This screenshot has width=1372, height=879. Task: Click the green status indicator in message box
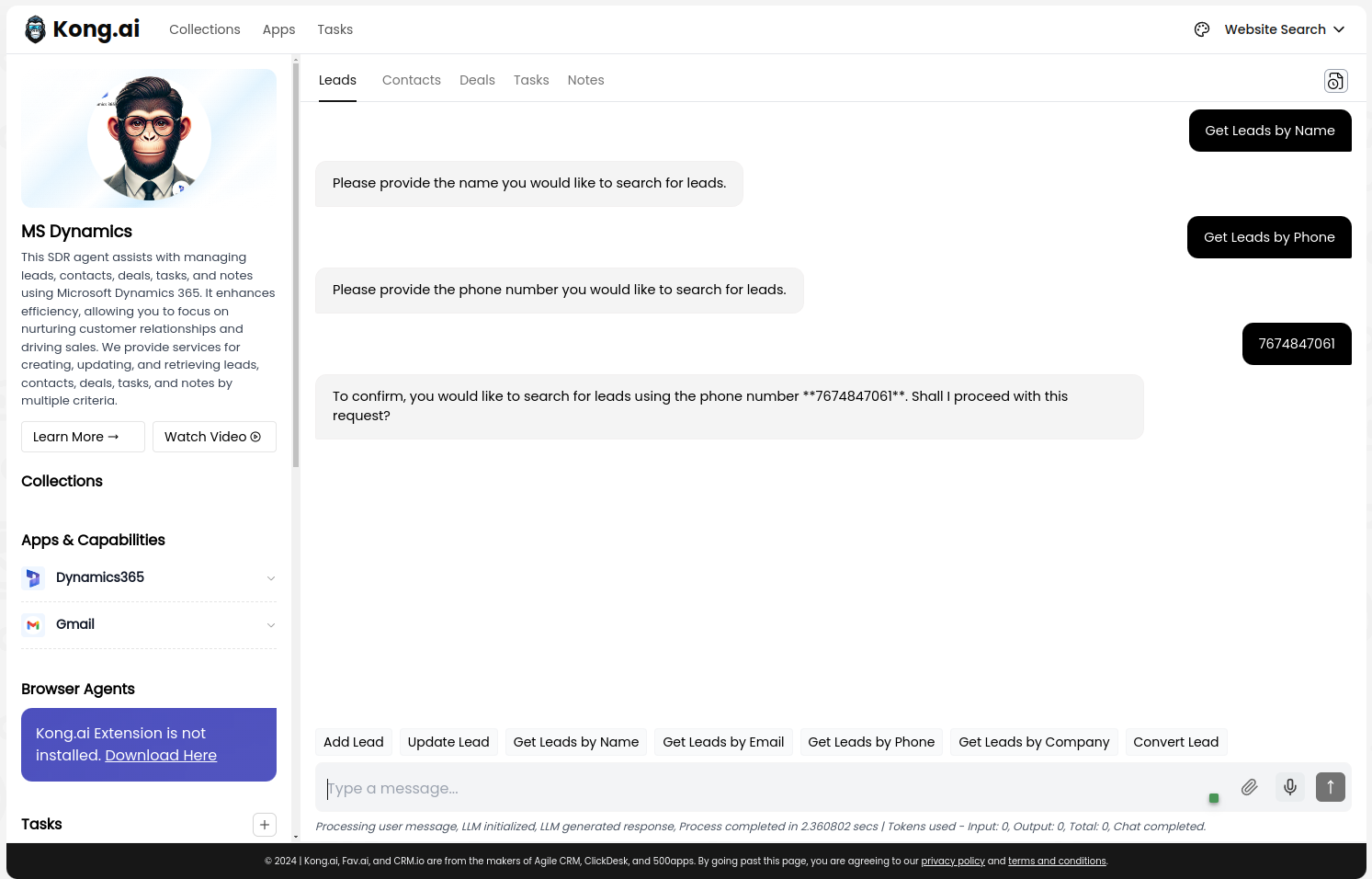1214,798
